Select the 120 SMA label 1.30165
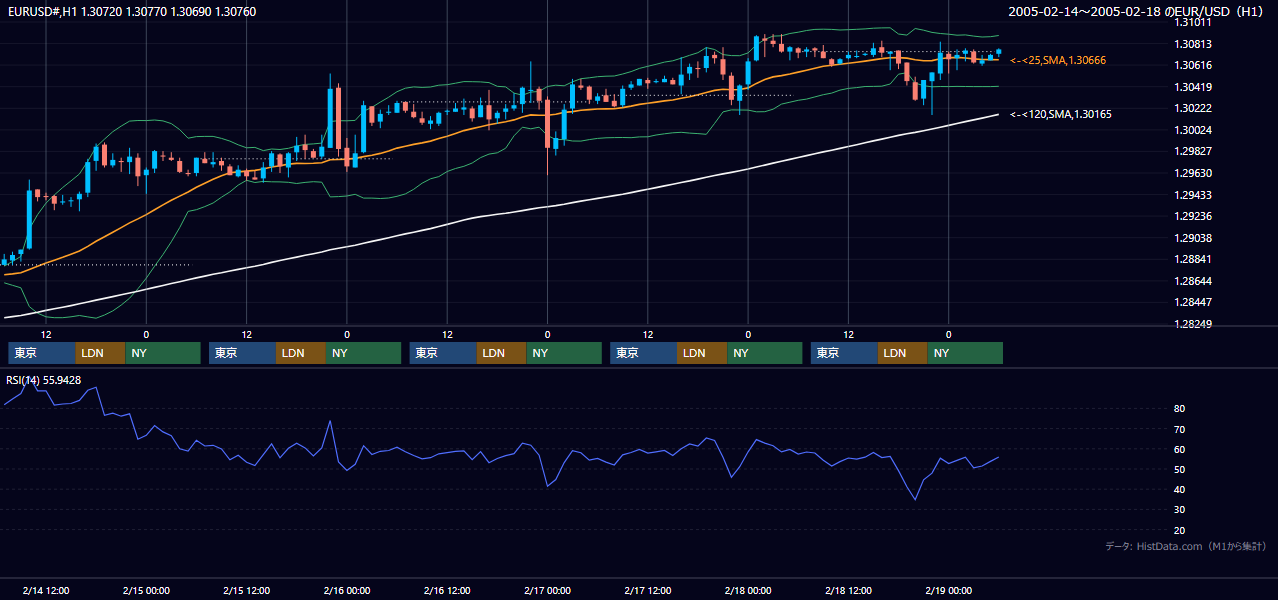The height and width of the screenshot is (600, 1278). click(x=1060, y=115)
